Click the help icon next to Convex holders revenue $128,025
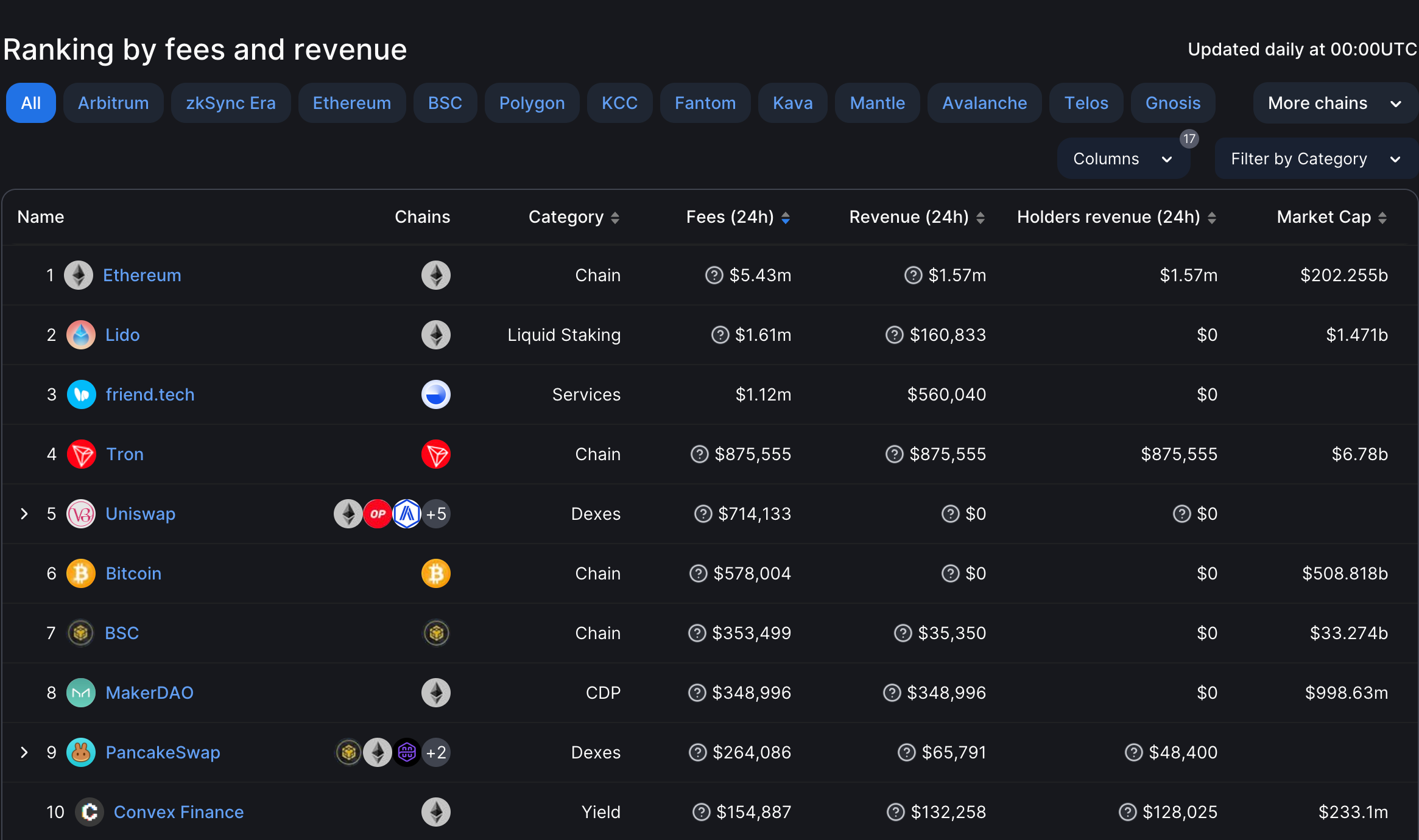Screen dimensions: 1419x840 [1127, 812]
